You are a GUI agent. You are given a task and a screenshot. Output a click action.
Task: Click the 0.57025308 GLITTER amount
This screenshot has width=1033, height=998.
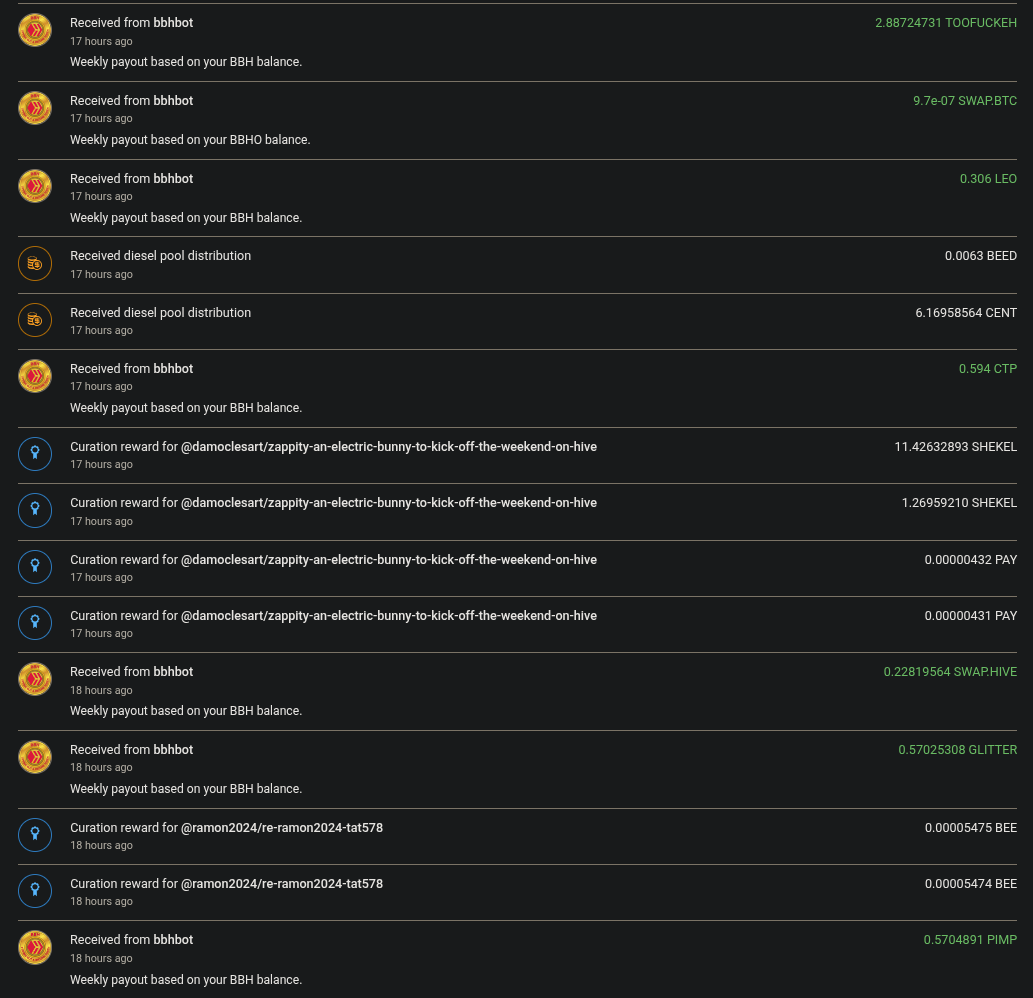957,750
